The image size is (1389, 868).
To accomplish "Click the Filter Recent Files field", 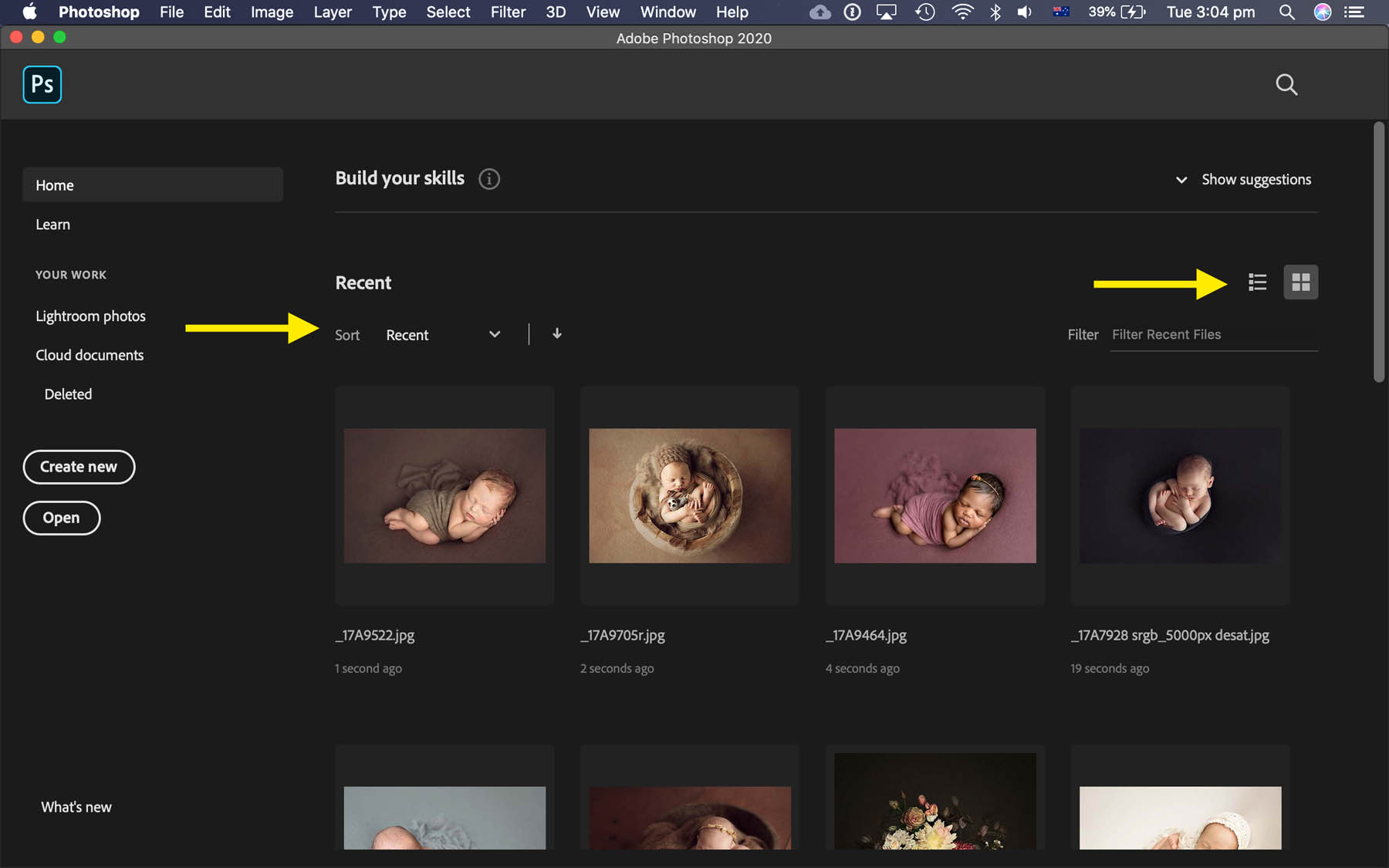I will coord(1212,334).
